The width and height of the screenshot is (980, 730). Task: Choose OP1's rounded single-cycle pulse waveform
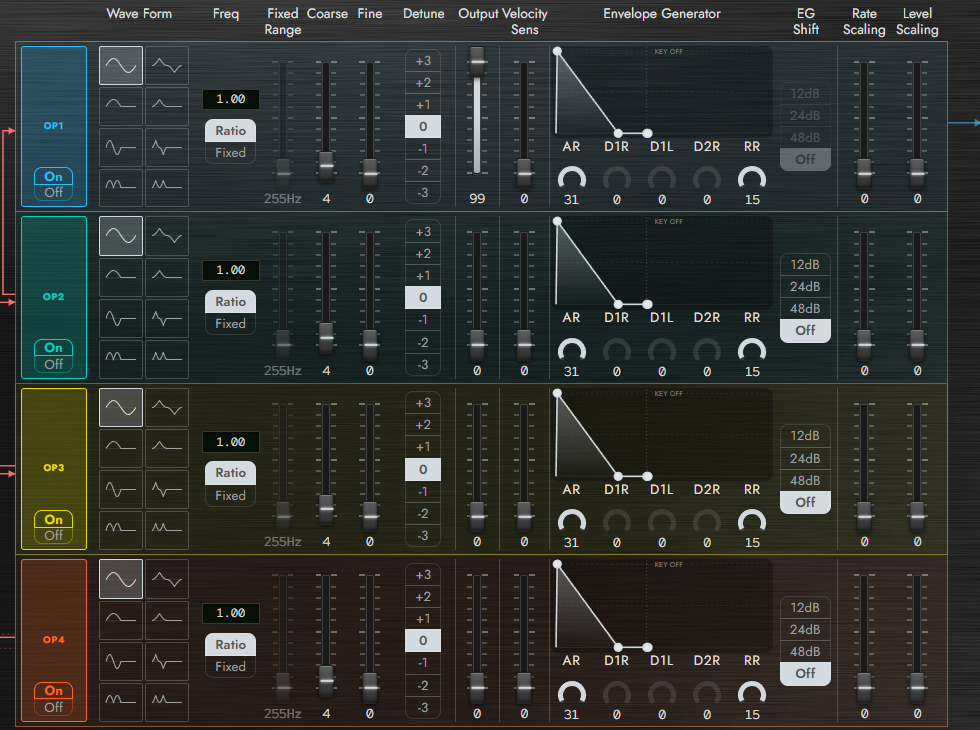pos(121,147)
